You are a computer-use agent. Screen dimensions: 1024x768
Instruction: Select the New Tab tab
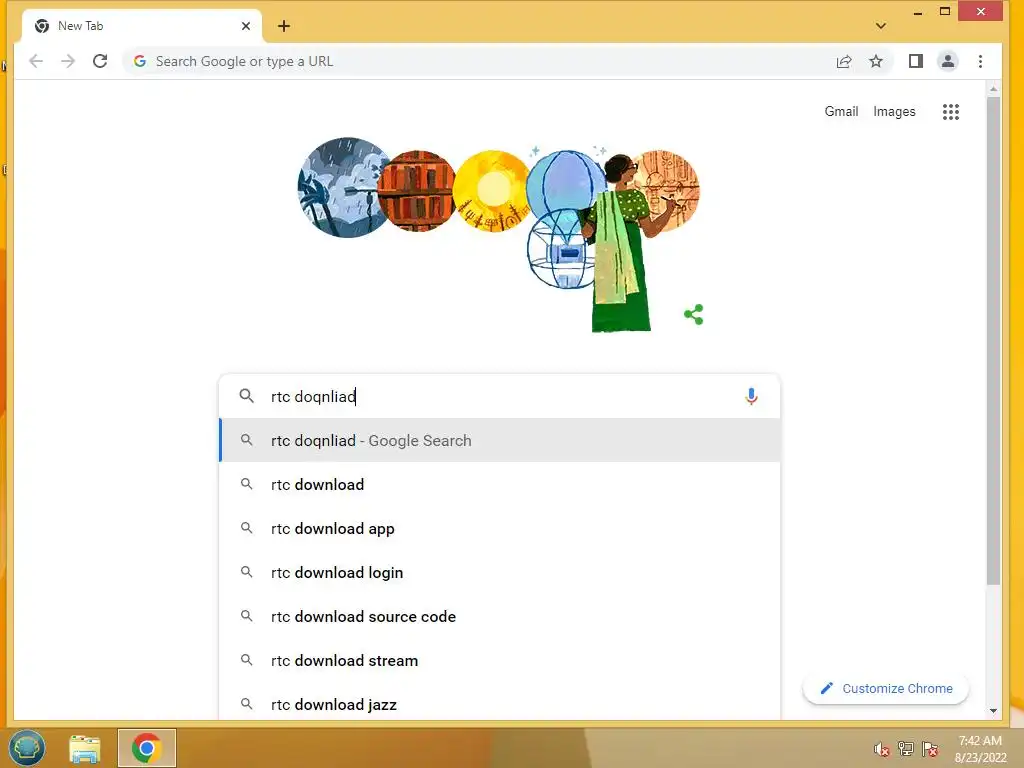point(142,26)
